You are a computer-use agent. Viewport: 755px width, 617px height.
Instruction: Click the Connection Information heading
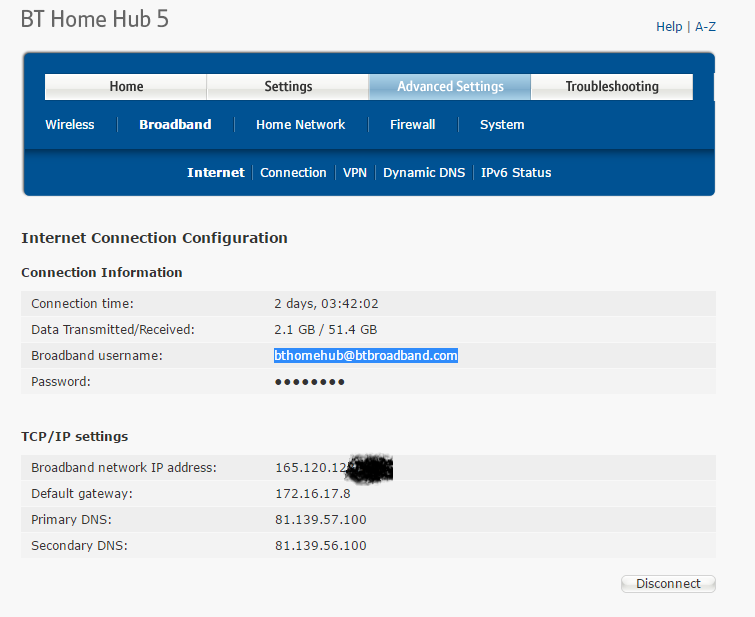pyautogui.click(x=102, y=273)
